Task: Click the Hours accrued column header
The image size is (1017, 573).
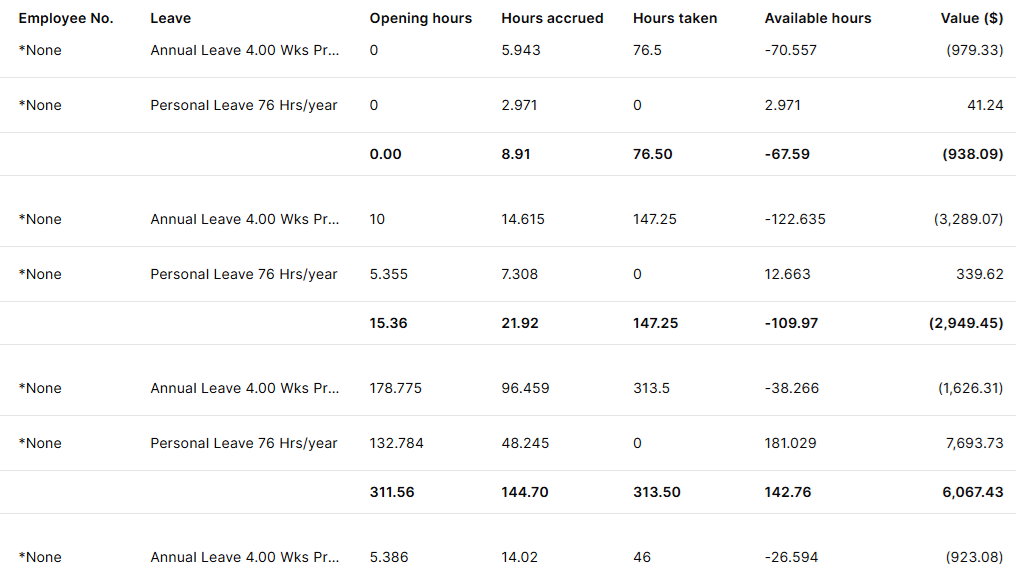Action: point(552,18)
